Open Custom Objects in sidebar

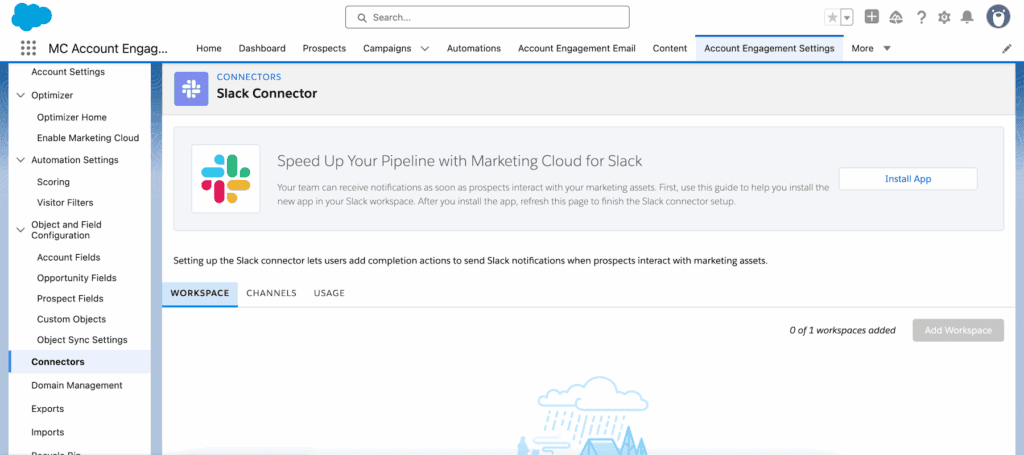(71, 319)
